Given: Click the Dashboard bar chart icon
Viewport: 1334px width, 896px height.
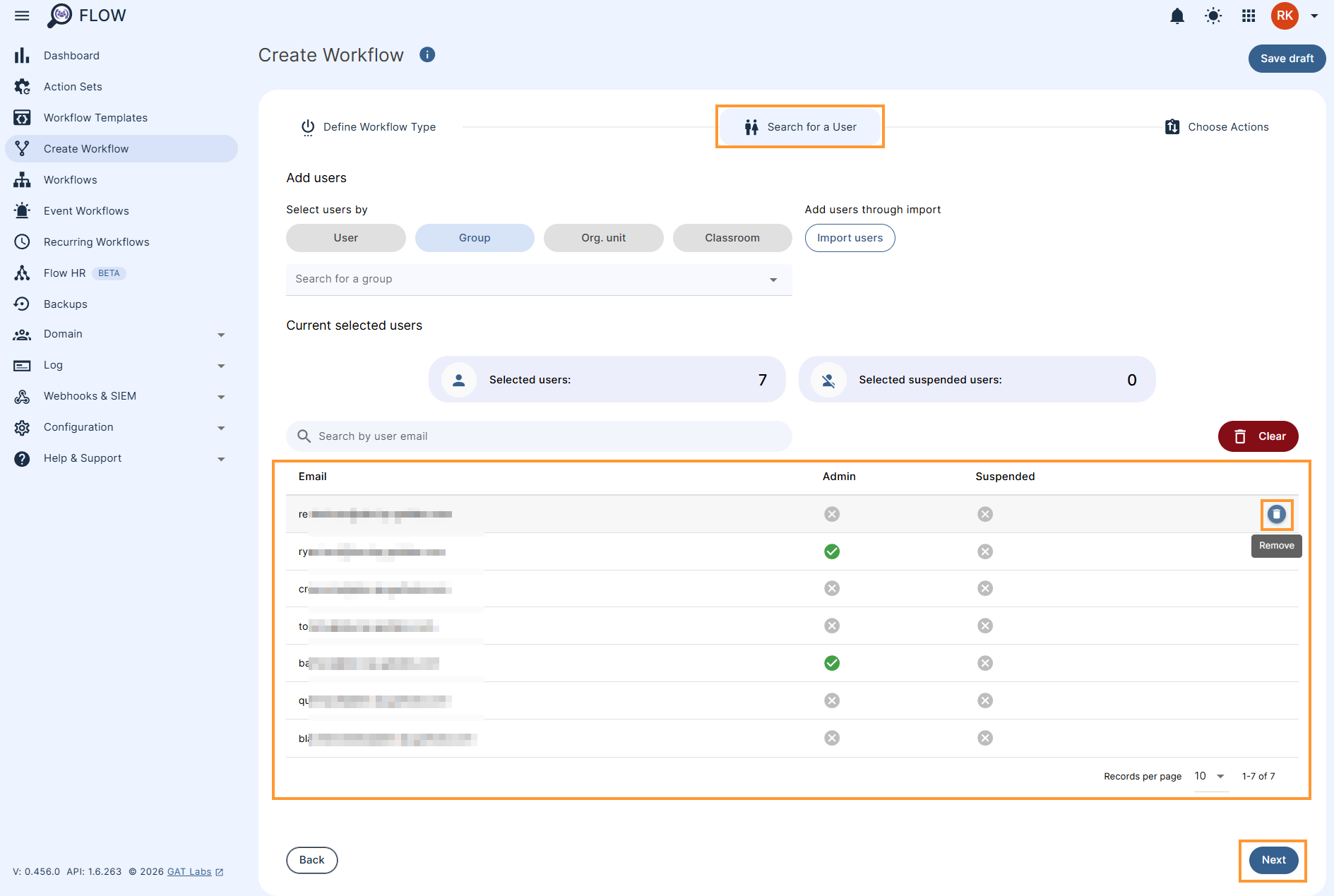Looking at the screenshot, I should (22, 55).
